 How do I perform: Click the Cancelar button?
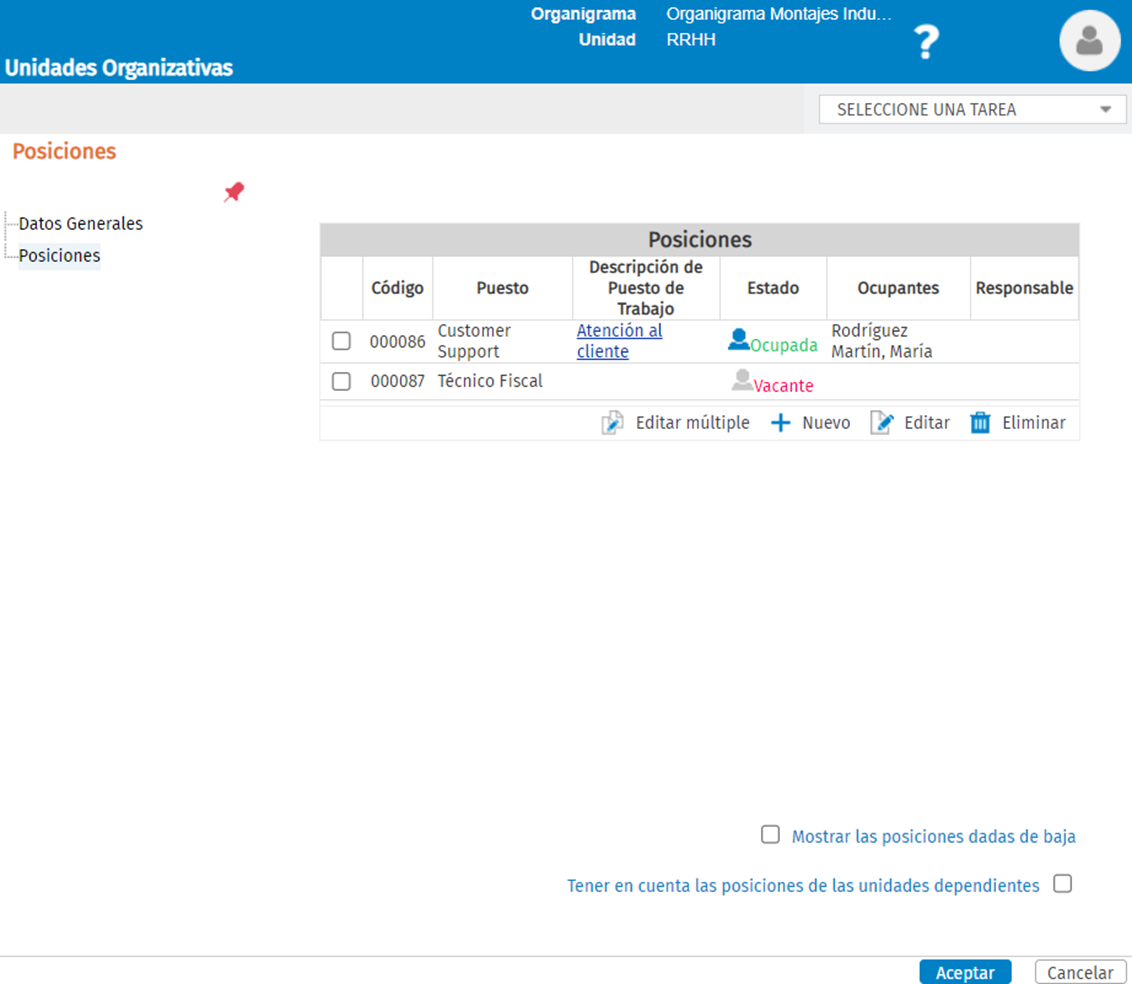coord(1081,972)
